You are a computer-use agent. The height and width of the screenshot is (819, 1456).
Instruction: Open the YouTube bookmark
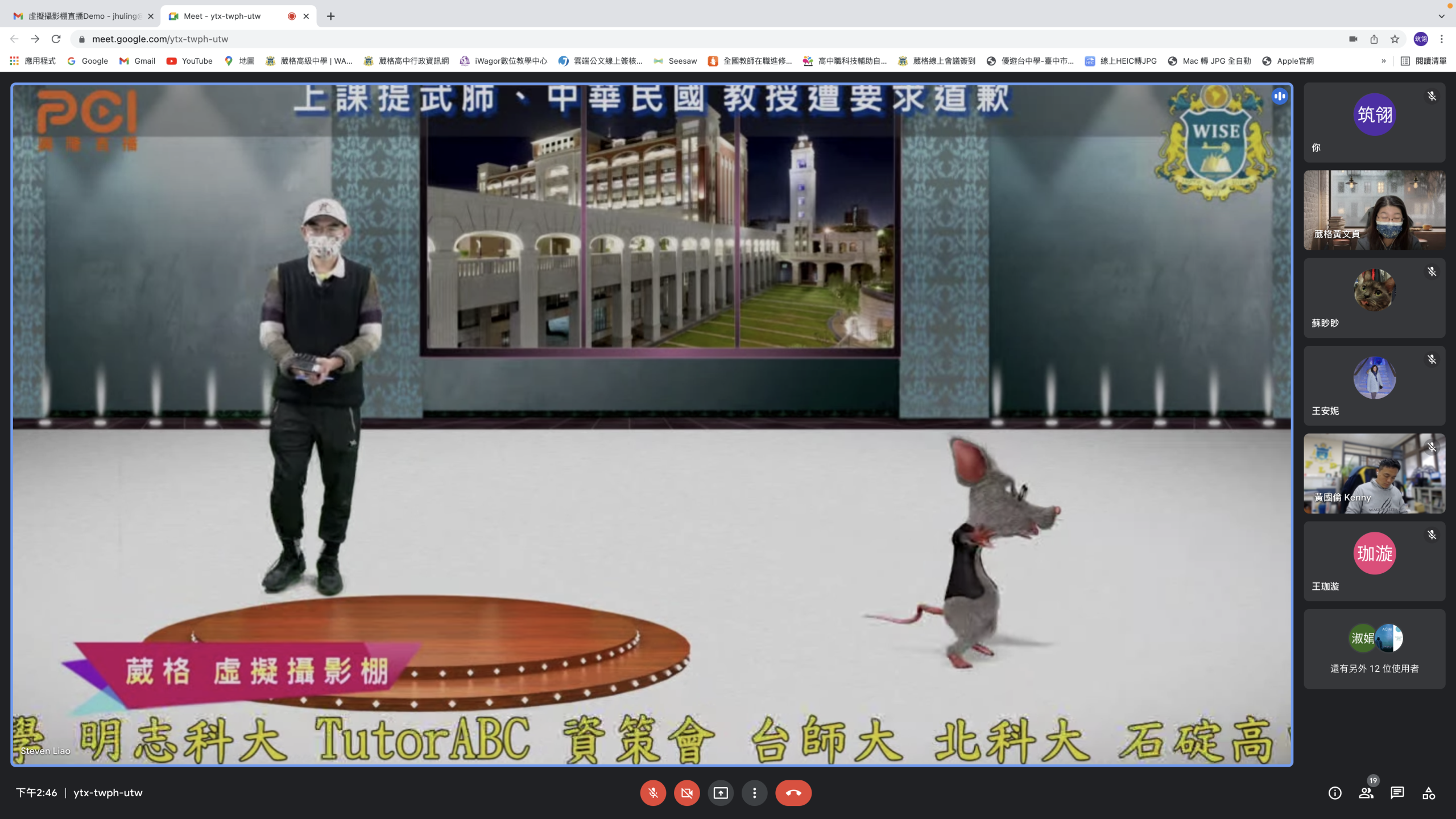tap(189, 61)
